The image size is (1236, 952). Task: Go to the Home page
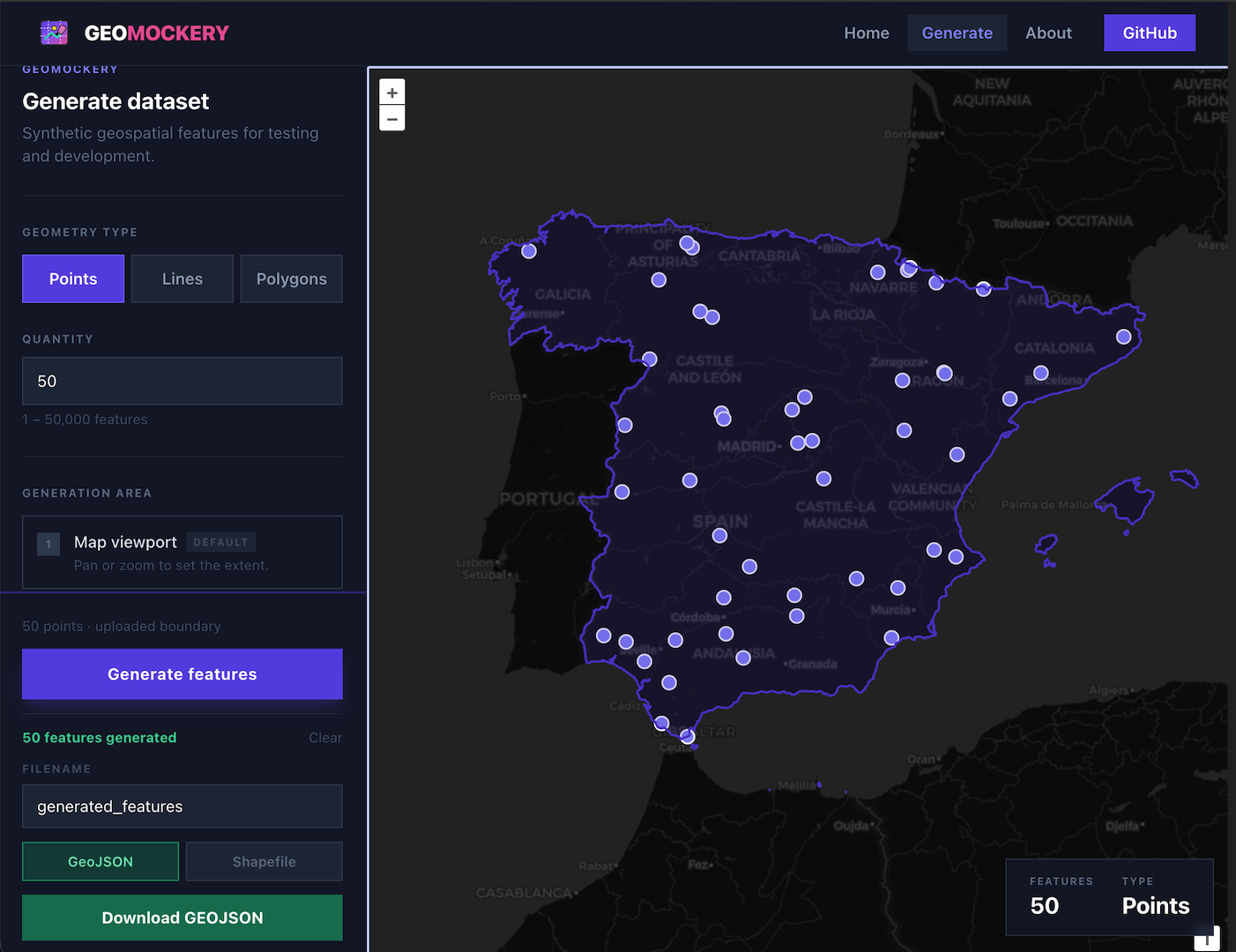point(867,33)
